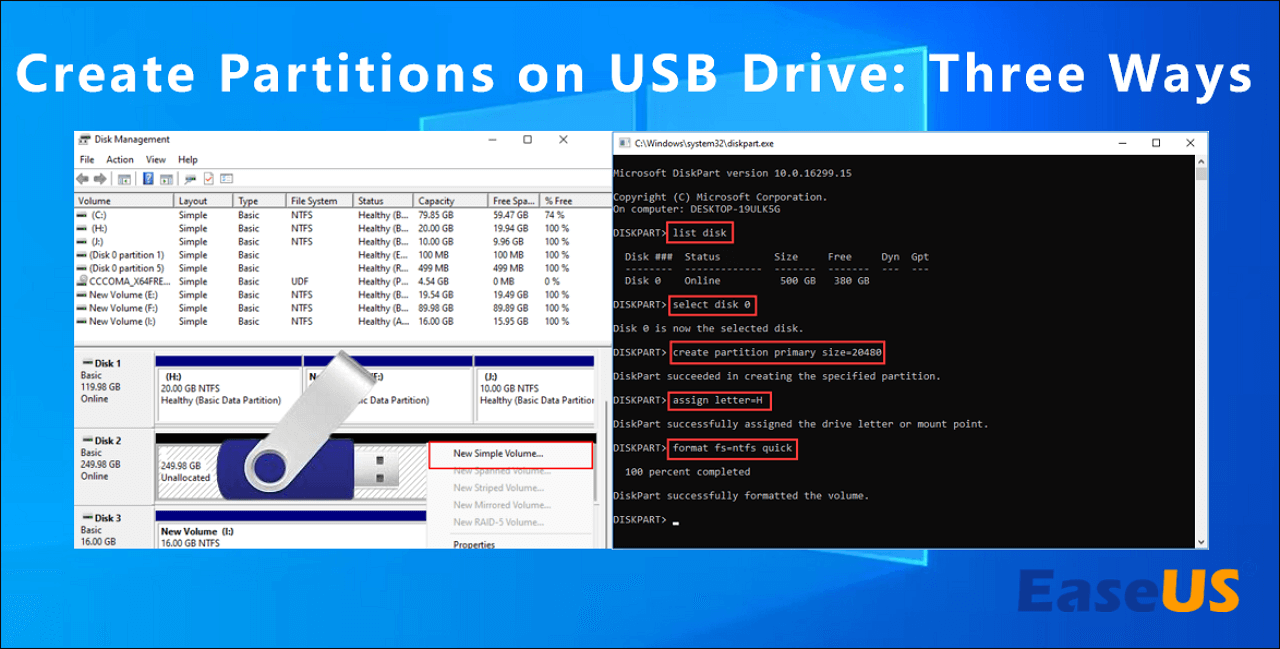Click the Forward arrow in Disk Management toolbar
The image size is (1280, 649).
pyautogui.click(x=100, y=179)
